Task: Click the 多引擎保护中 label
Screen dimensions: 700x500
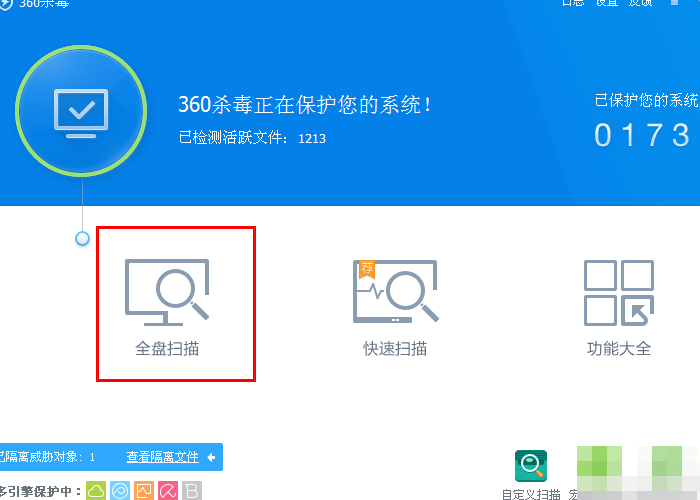Action: click(x=40, y=492)
